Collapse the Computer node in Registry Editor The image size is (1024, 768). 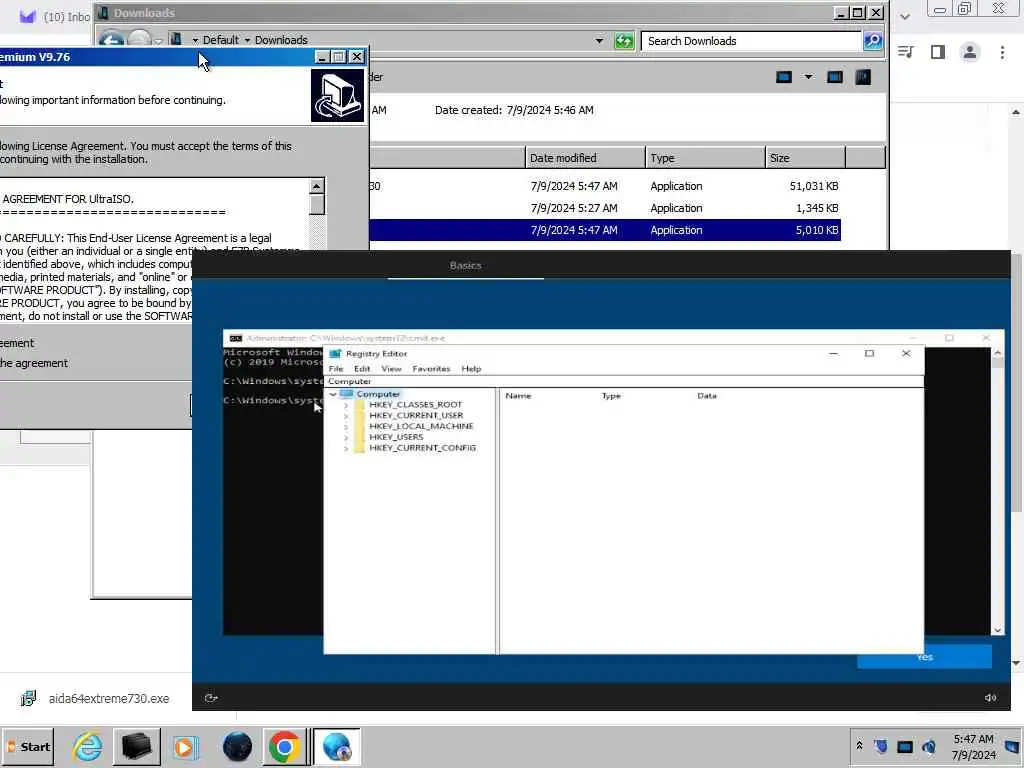333,394
